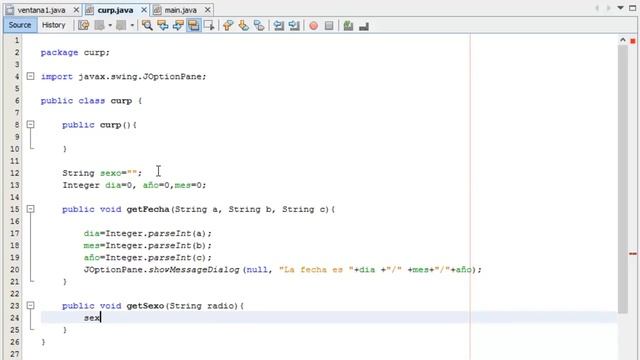
Task: Toggle Highlight Search in the toolbar
Action: (193, 26)
